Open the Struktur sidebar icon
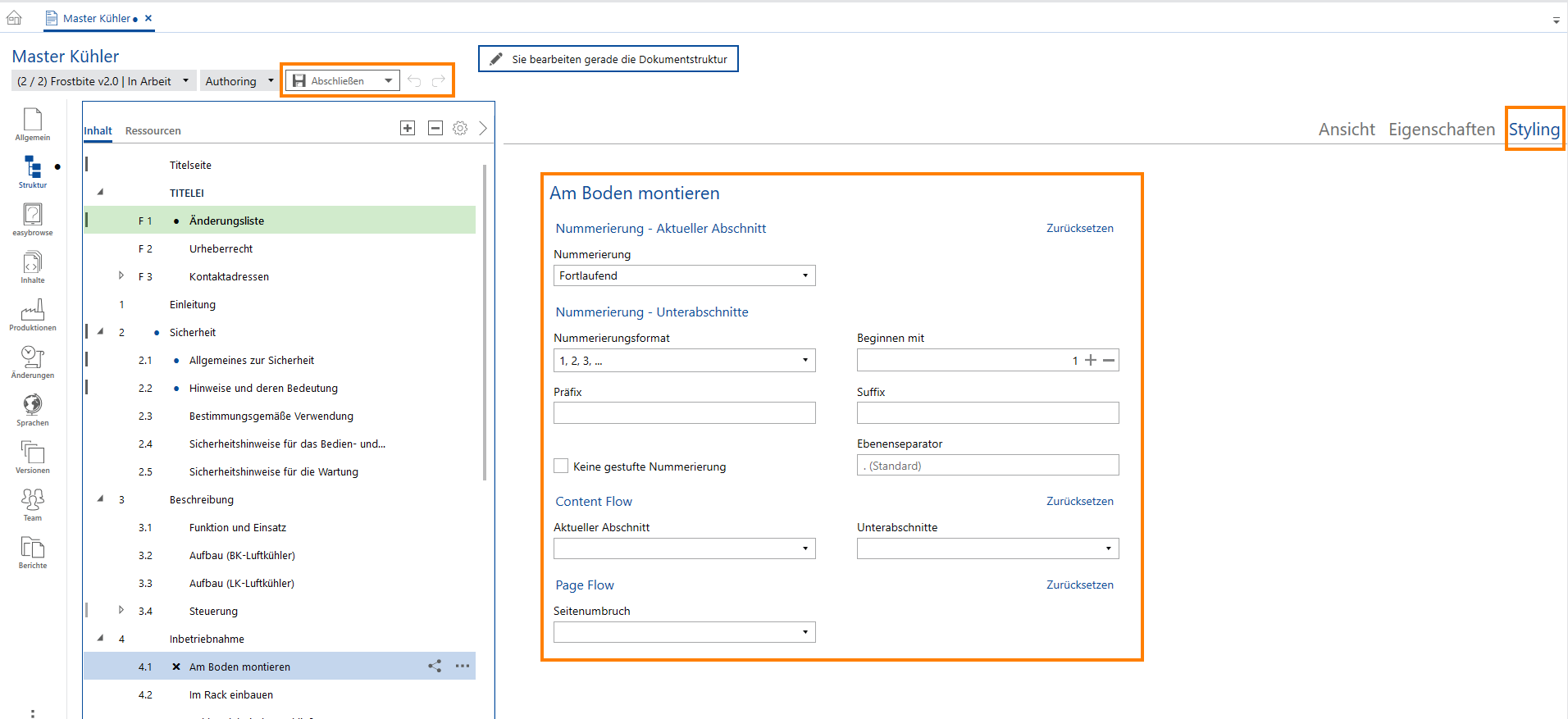Screen dimensions: 1568x719 coord(33,171)
